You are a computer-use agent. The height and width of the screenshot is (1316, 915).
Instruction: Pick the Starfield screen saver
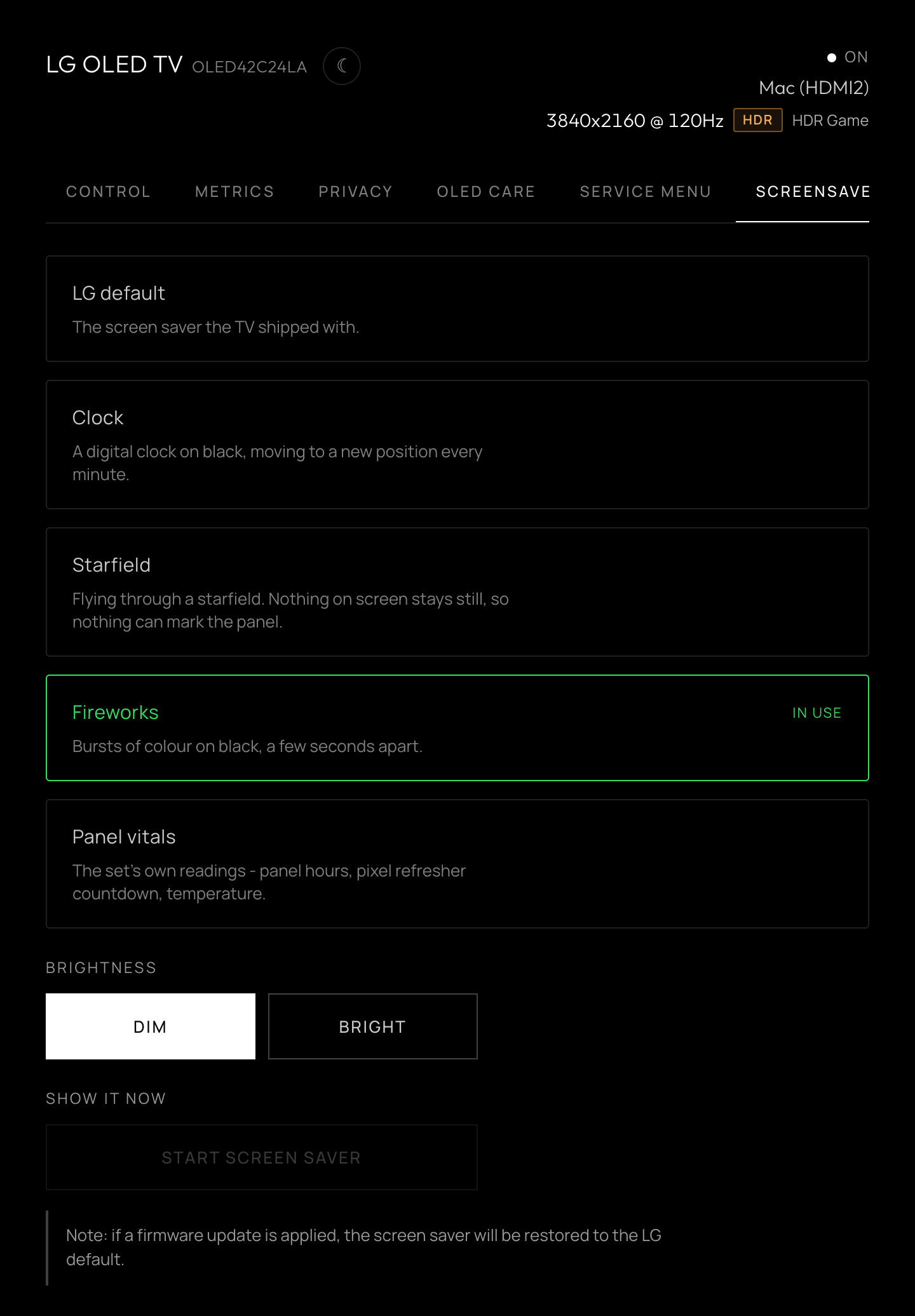click(457, 592)
